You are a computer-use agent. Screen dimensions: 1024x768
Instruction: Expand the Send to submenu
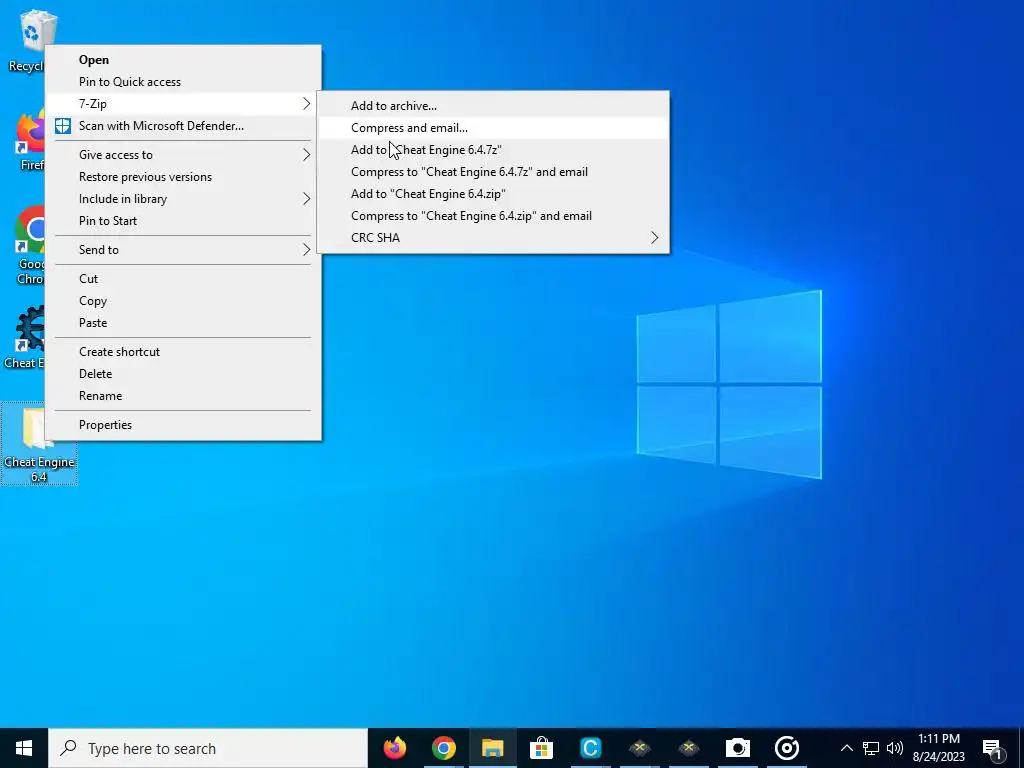coord(184,249)
